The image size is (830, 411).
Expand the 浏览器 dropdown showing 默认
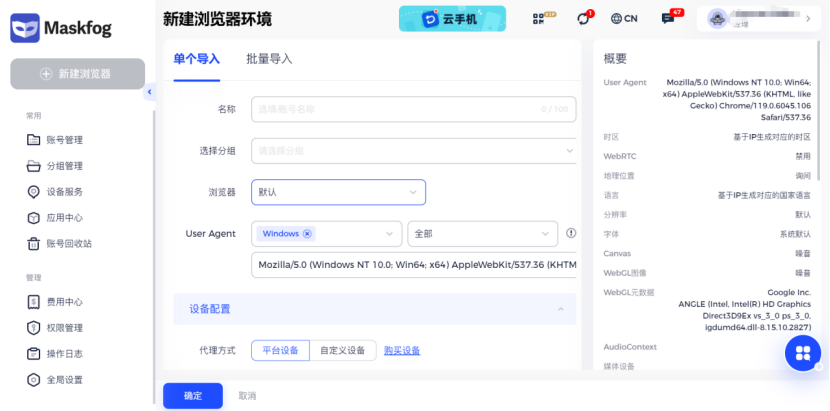pyautogui.click(x=338, y=192)
